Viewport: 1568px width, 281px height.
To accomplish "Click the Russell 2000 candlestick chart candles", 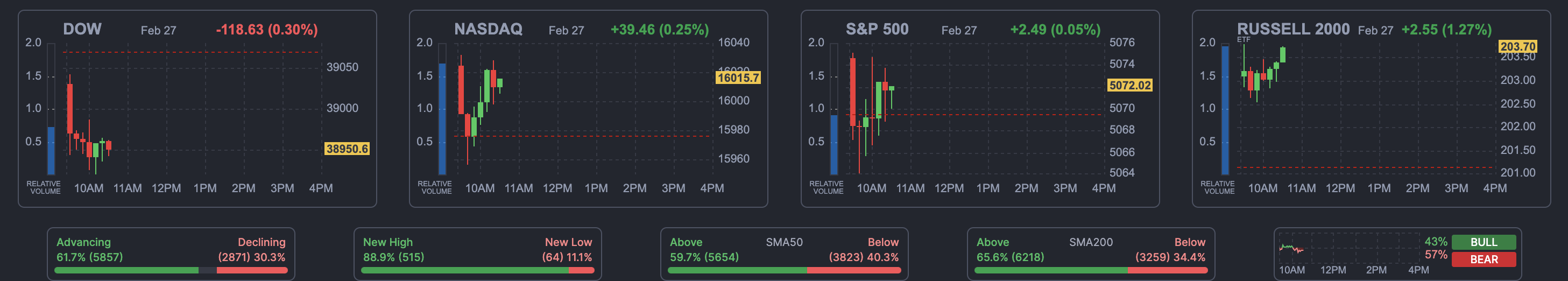I will point(1263,73).
